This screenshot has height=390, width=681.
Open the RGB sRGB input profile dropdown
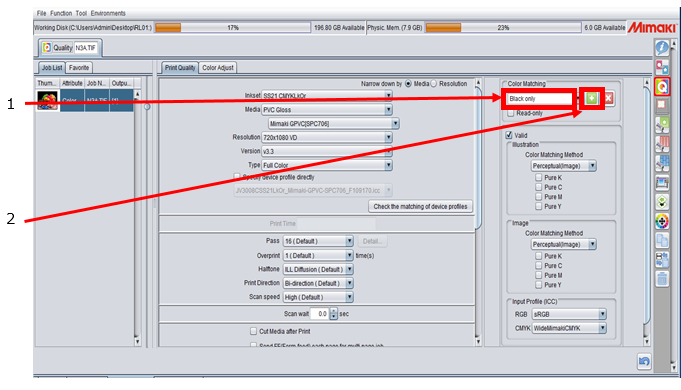coord(569,314)
